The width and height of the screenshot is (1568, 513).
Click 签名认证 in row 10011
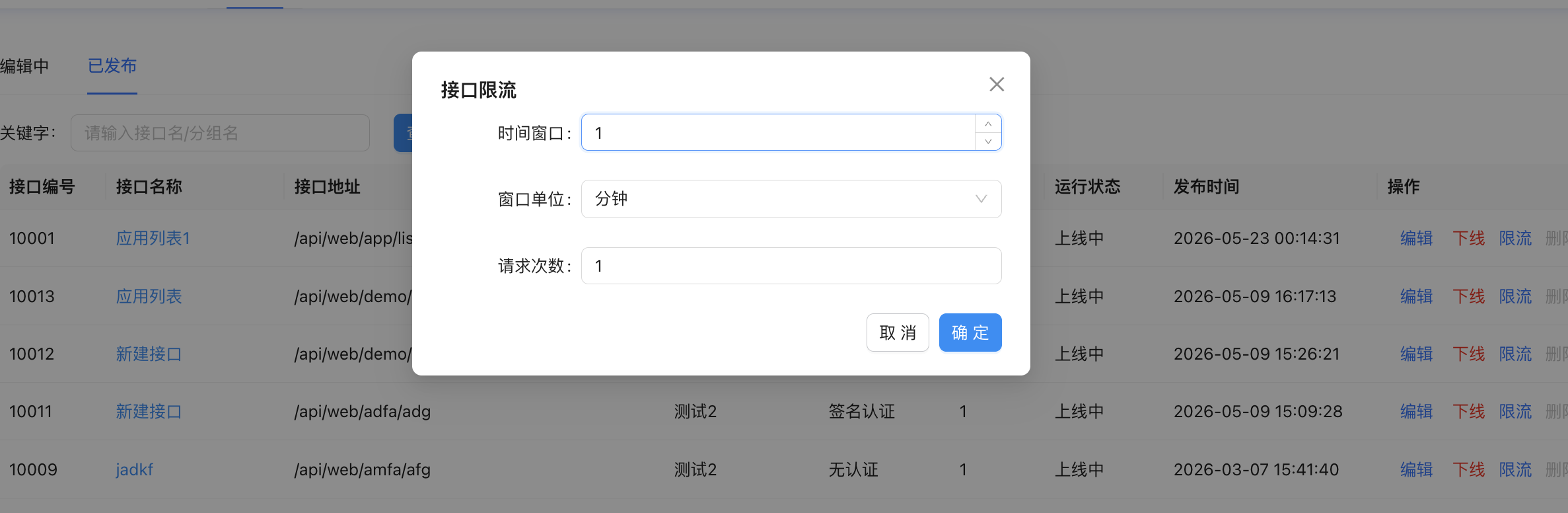pyautogui.click(x=862, y=411)
